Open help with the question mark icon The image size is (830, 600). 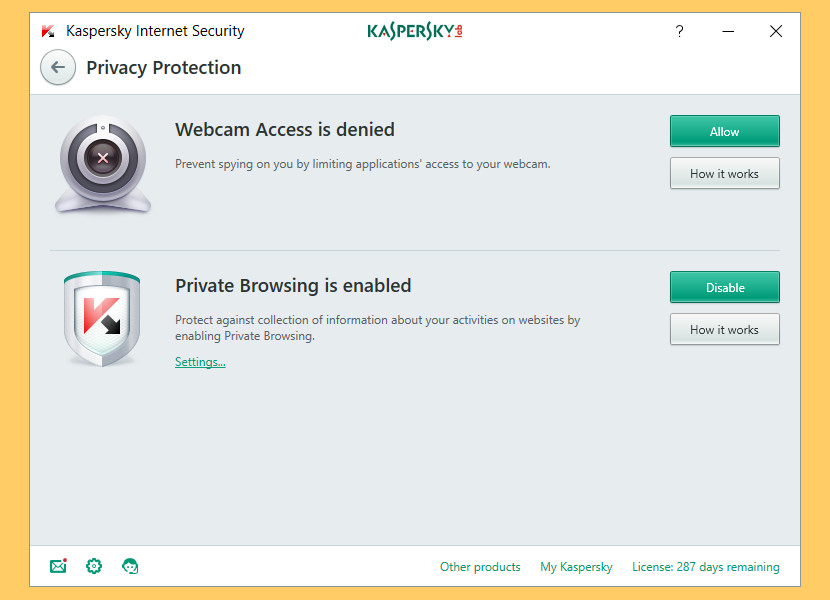point(680,31)
